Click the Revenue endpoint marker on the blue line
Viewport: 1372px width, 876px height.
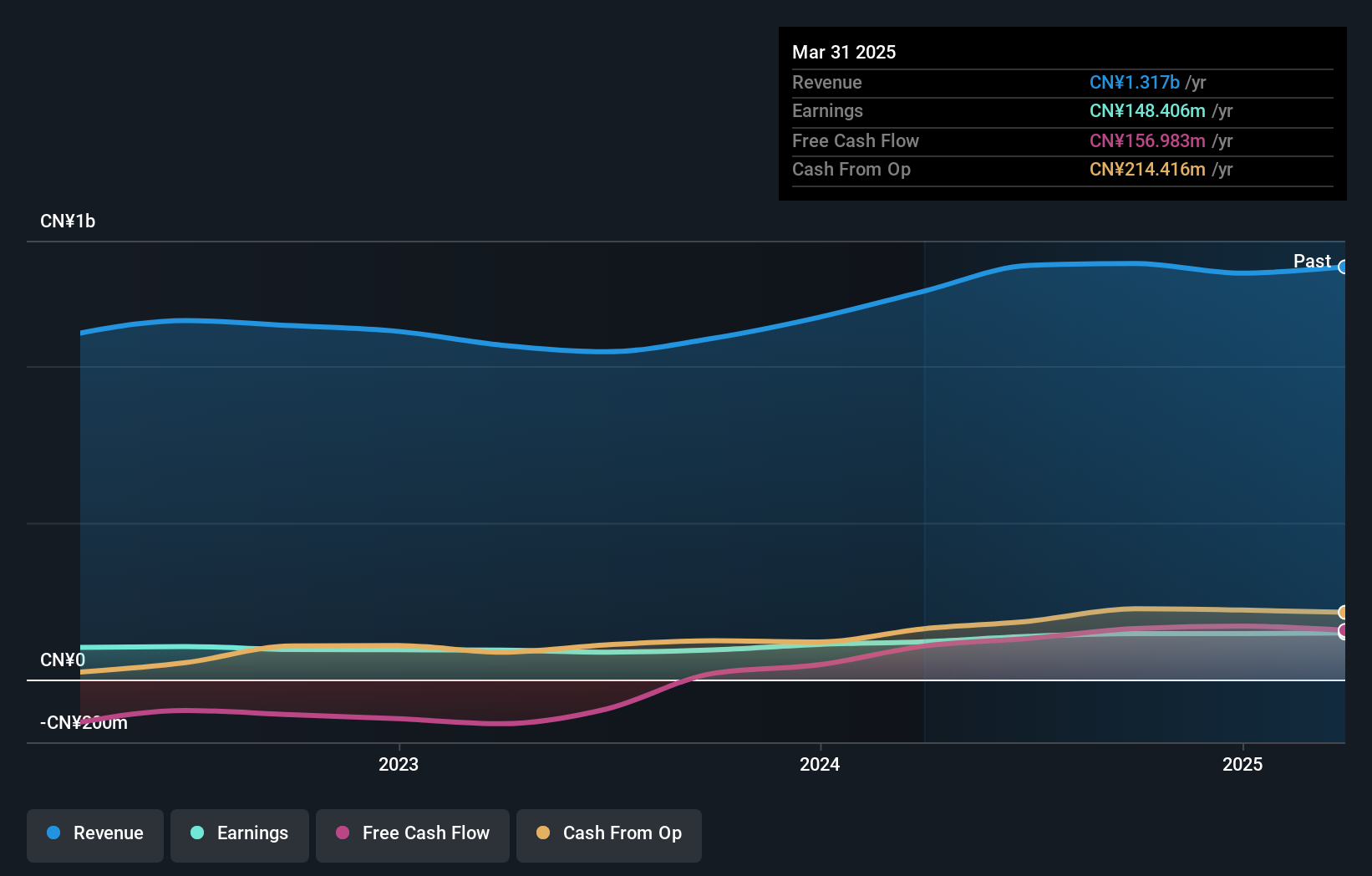1344,267
